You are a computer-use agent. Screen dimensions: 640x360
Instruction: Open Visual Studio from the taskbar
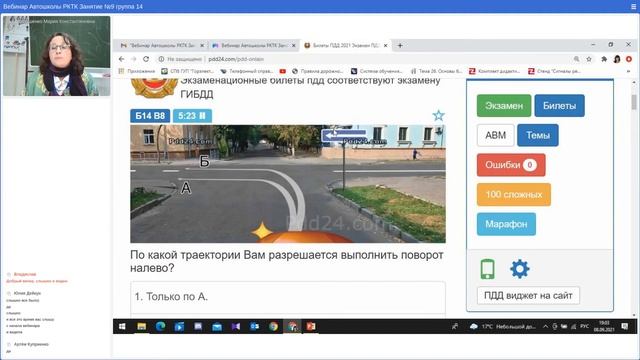pyautogui.click(x=236, y=327)
